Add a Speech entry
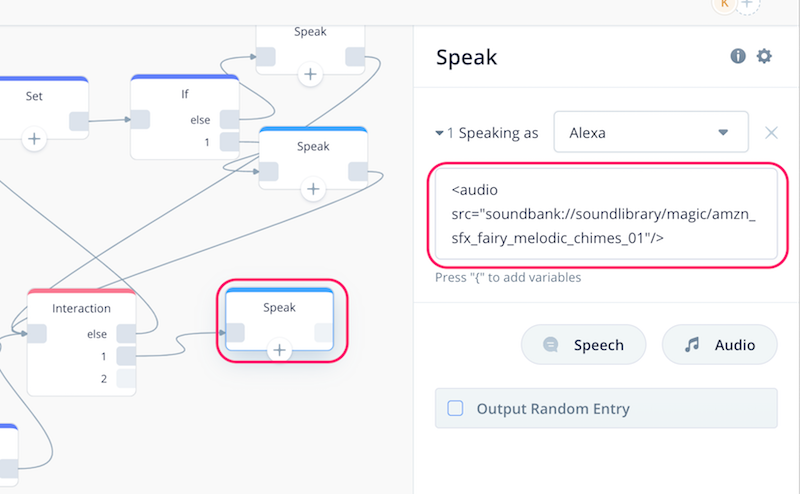The image size is (800, 494). [x=583, y=345]
